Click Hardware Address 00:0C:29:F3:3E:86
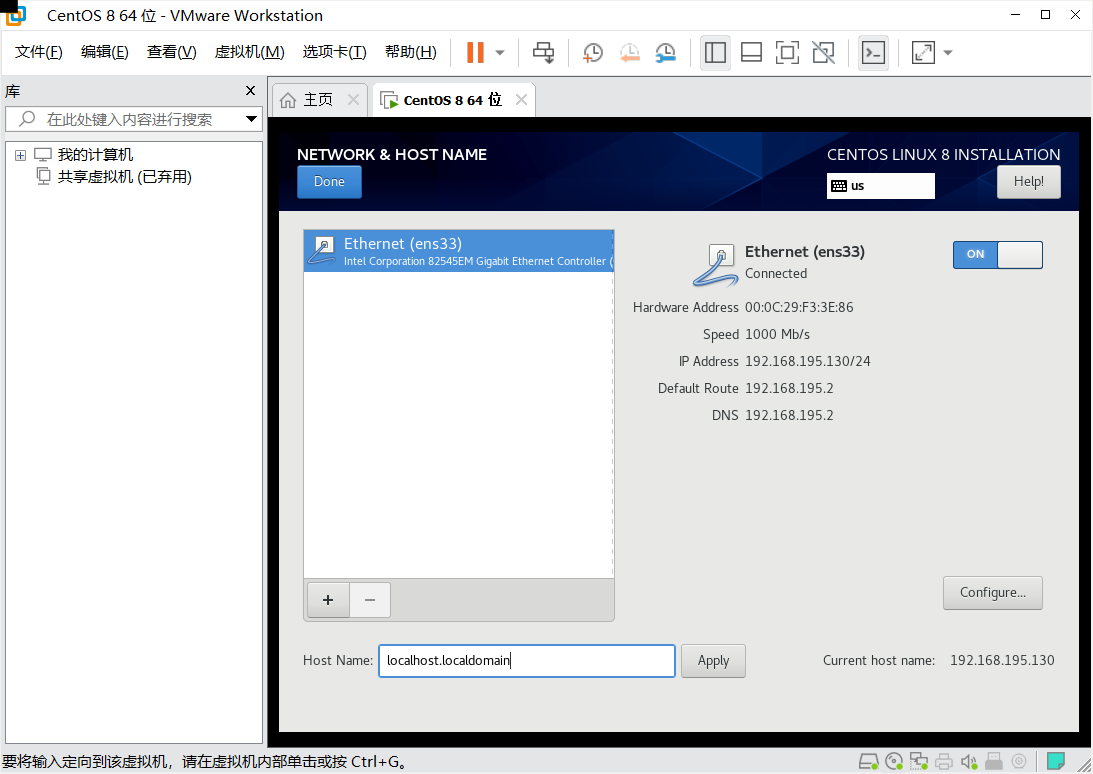 799,308
